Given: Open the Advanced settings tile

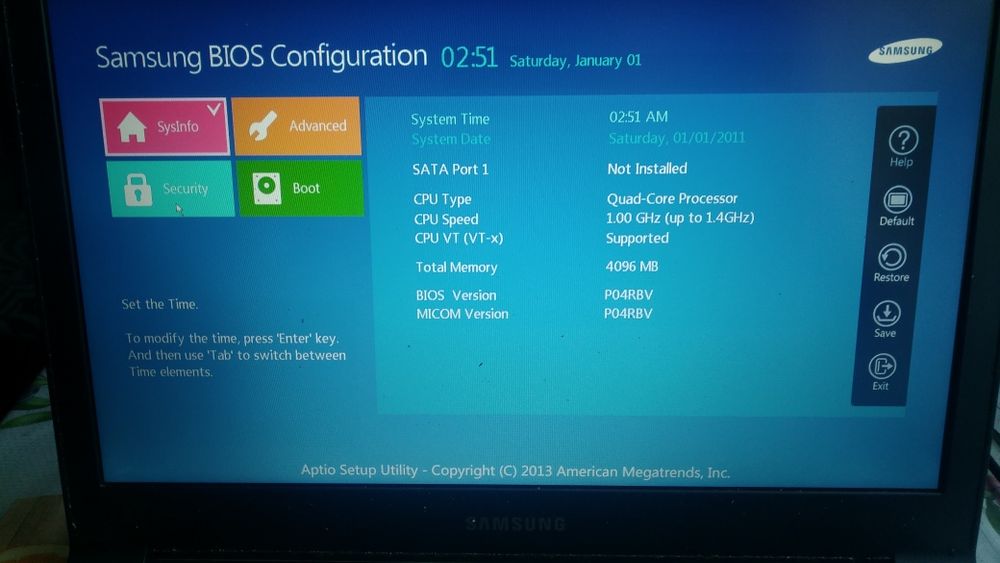Looking at the screenshot, I should pos(297,126).
